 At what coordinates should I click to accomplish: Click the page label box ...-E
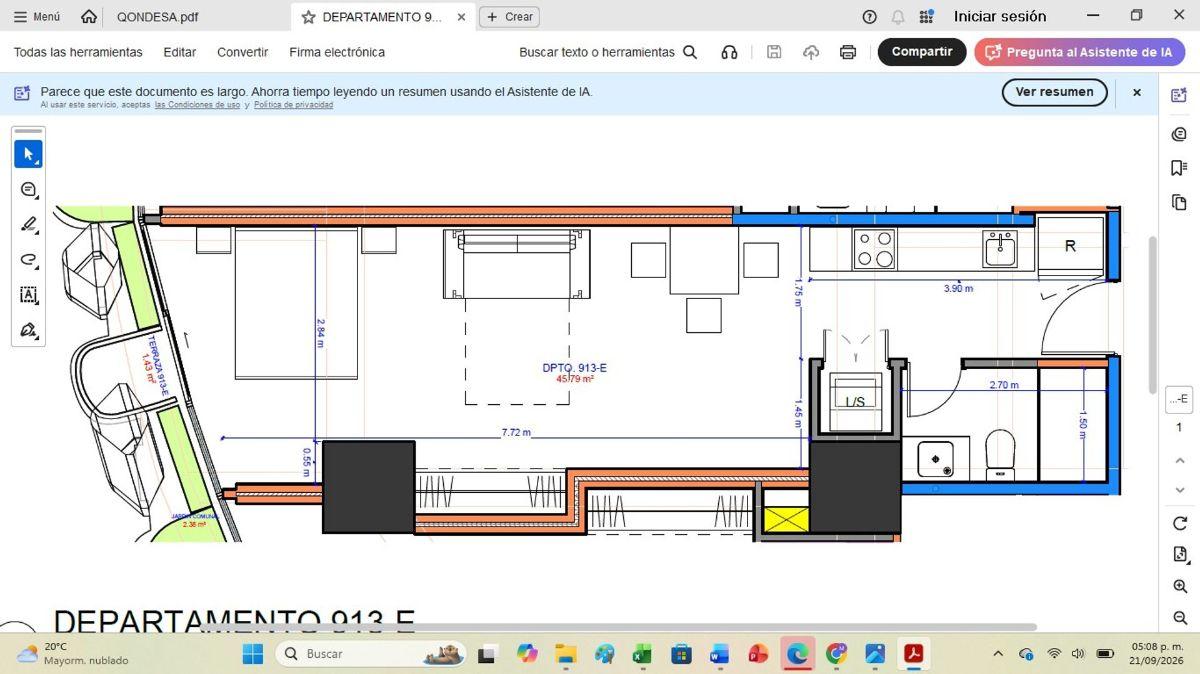pos(1179,399)
